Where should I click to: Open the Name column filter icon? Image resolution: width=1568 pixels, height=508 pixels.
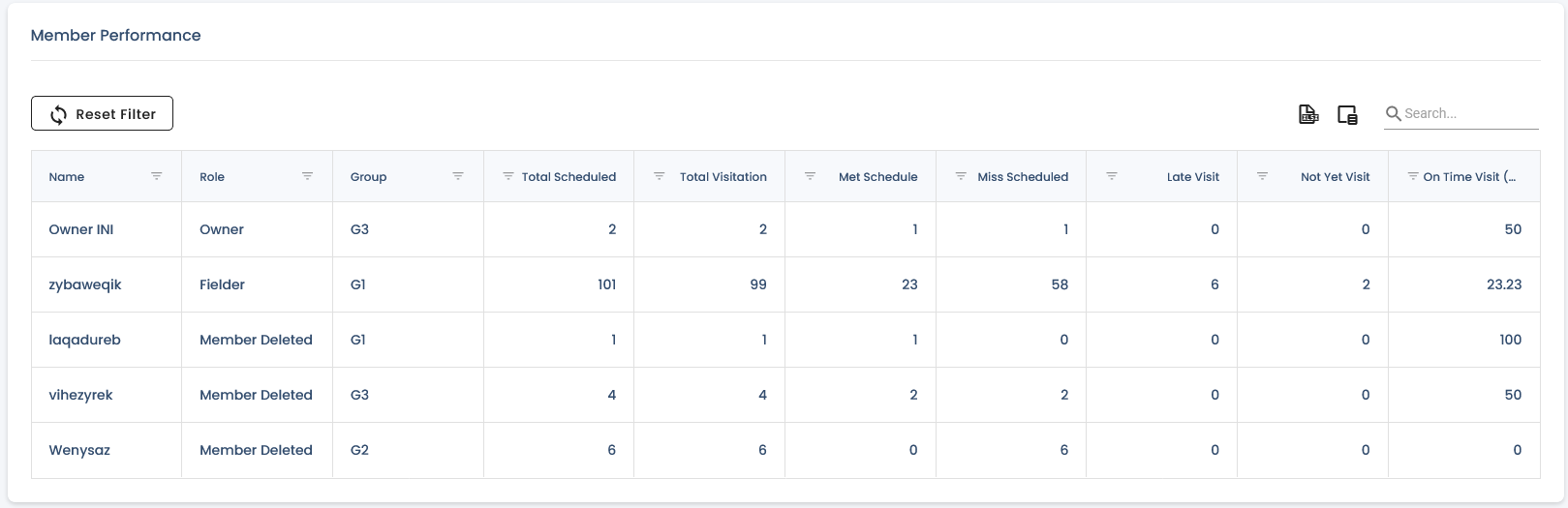(156, 176)
